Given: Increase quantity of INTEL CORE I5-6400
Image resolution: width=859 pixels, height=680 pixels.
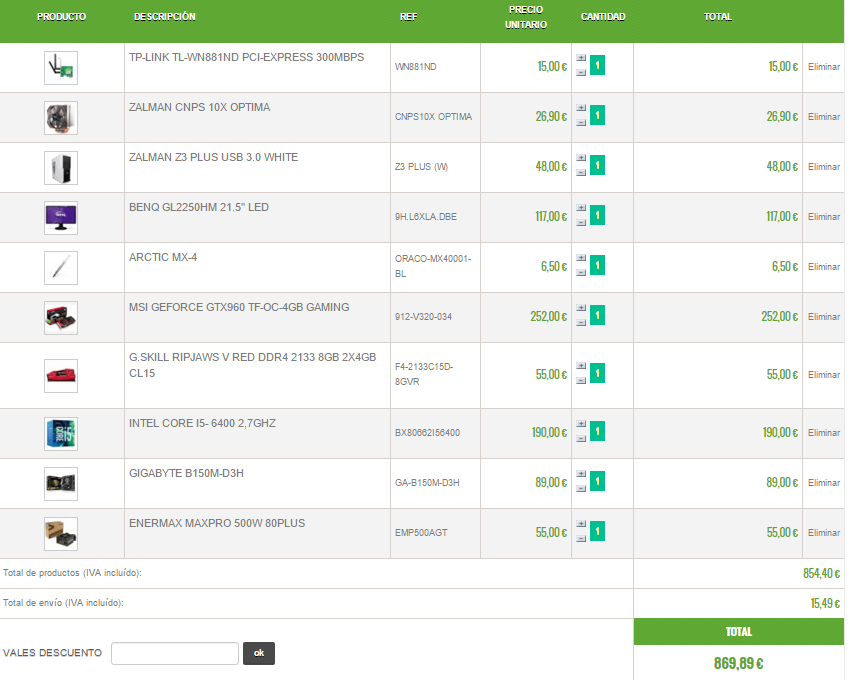Looking at the screenshot, I should point(581,424).
